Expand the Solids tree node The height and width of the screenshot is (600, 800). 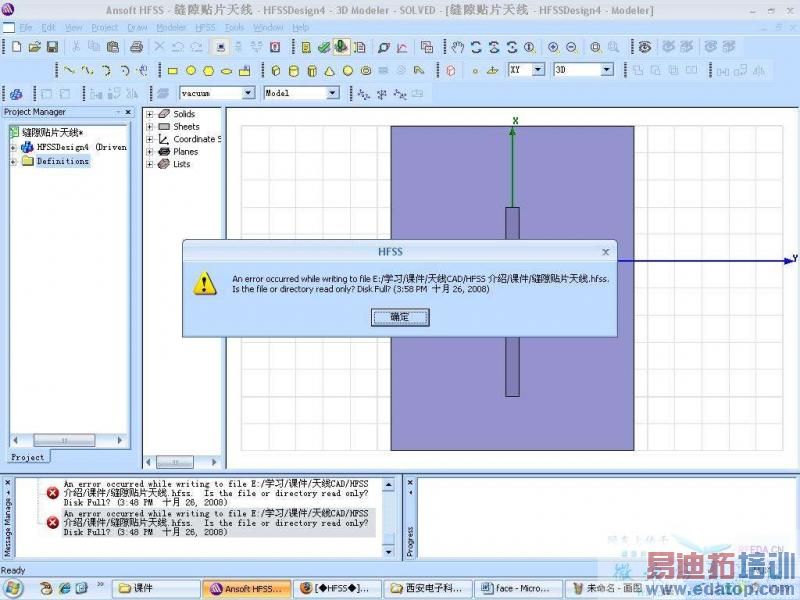[x=149, y=114]
